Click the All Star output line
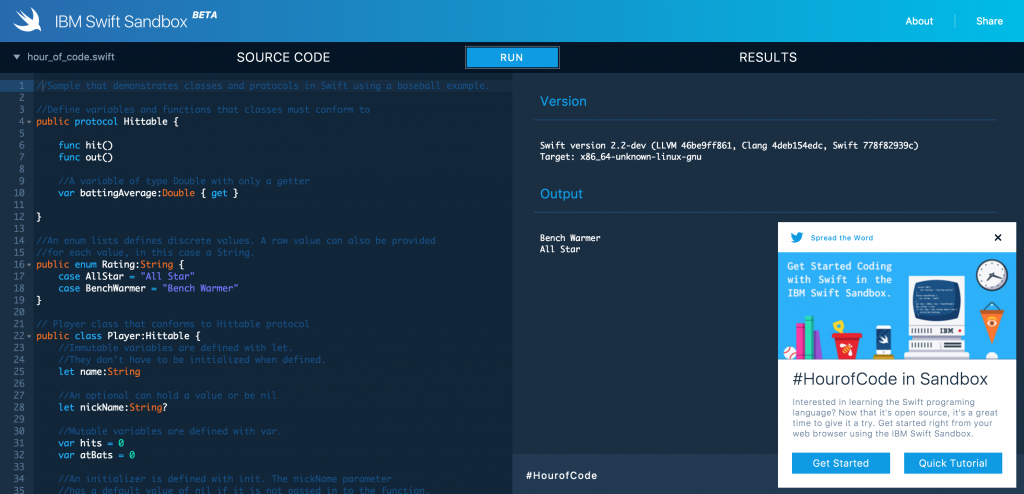 (x=560, y=250)
